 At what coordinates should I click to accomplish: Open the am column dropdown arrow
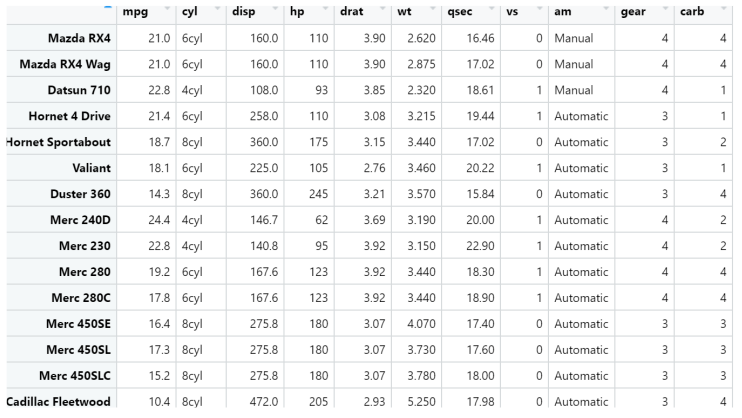[606, 9]
